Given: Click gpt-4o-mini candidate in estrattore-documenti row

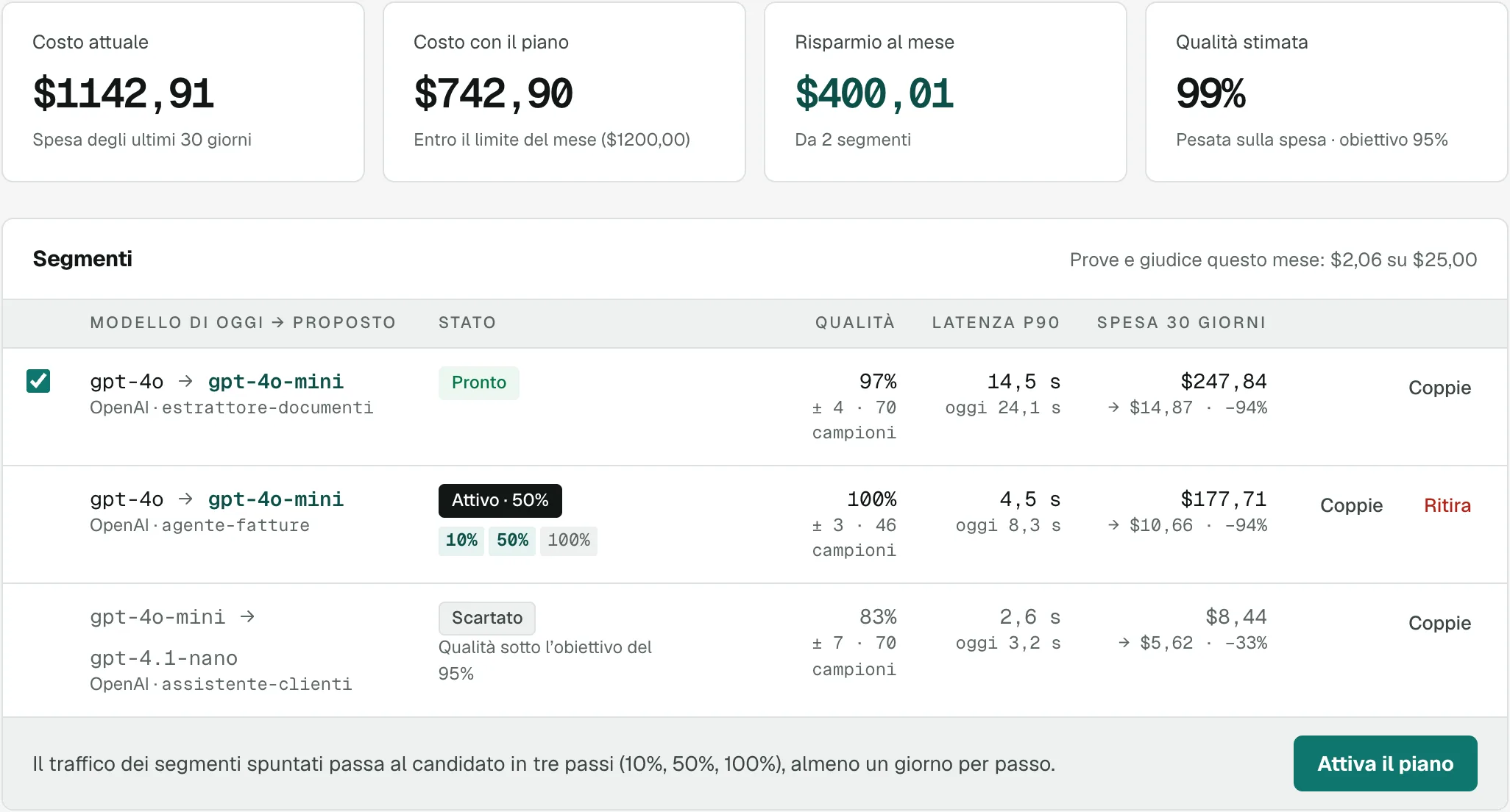Looking at the screenshot, I should [x=276, y=382].
